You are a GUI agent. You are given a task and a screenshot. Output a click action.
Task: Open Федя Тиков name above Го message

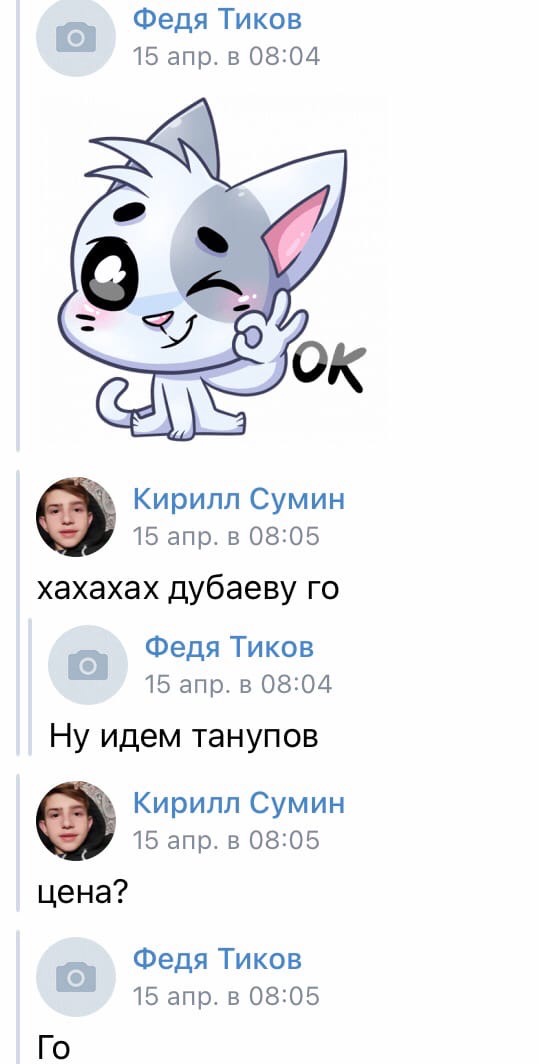point(217,960)
